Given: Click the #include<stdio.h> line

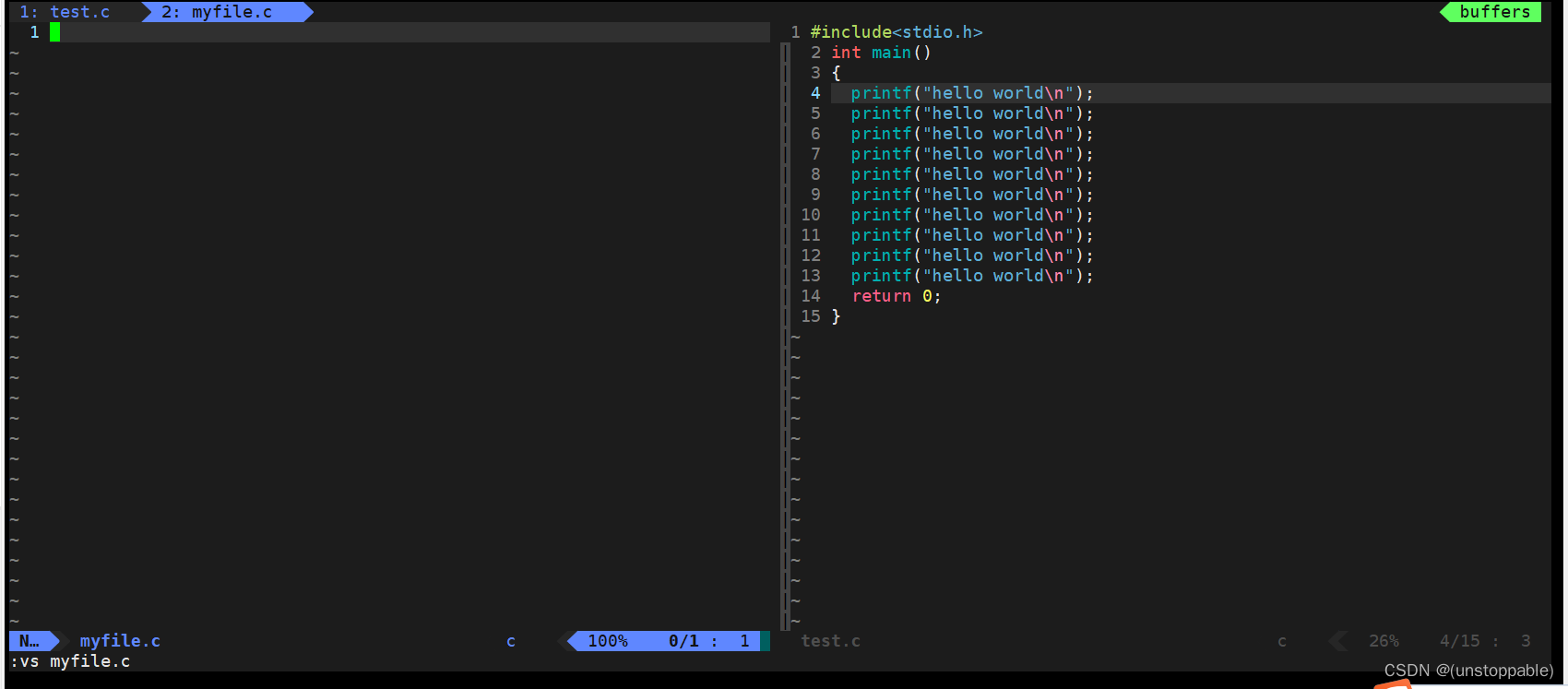Looking at the screenshot, I should [x=897, y=32].
